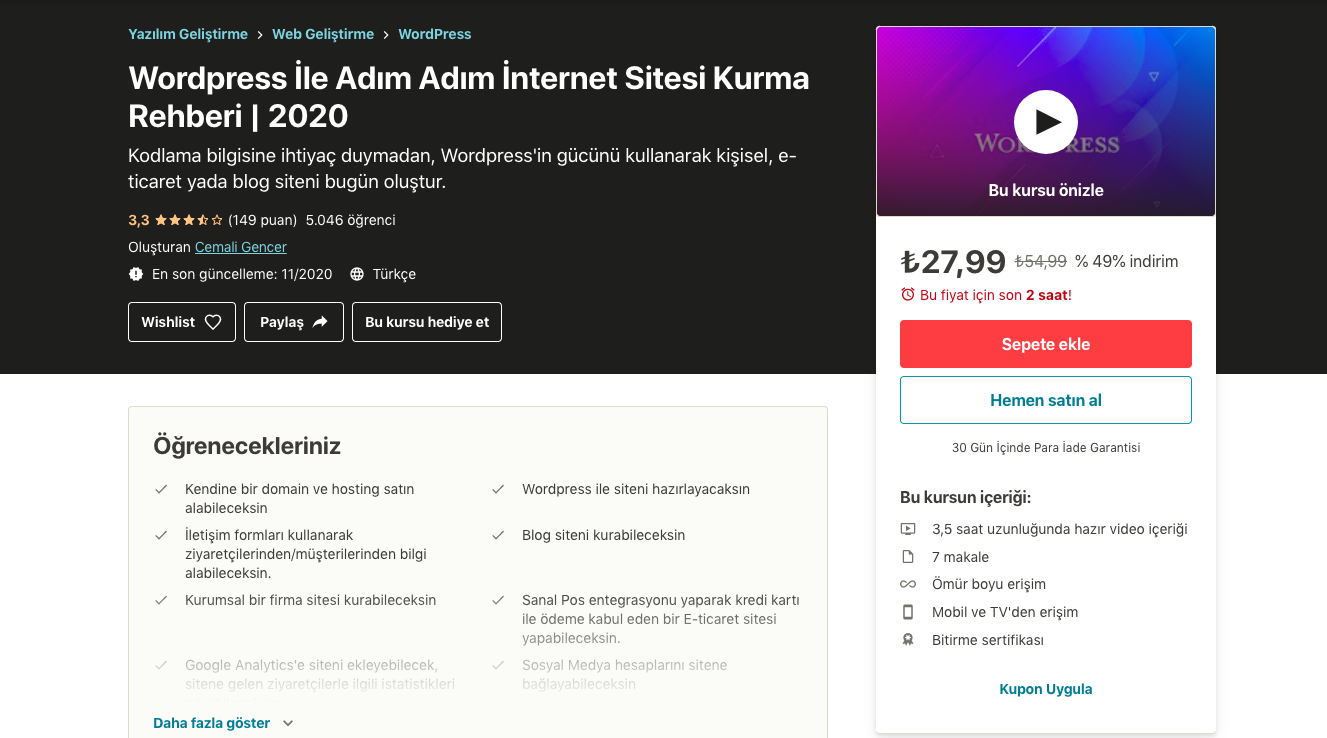Image resolution: width=1327 pixels, height=738 pixels.
Task: Click the update badge icon beside En son güncelleme
Action: coord(136,274)
